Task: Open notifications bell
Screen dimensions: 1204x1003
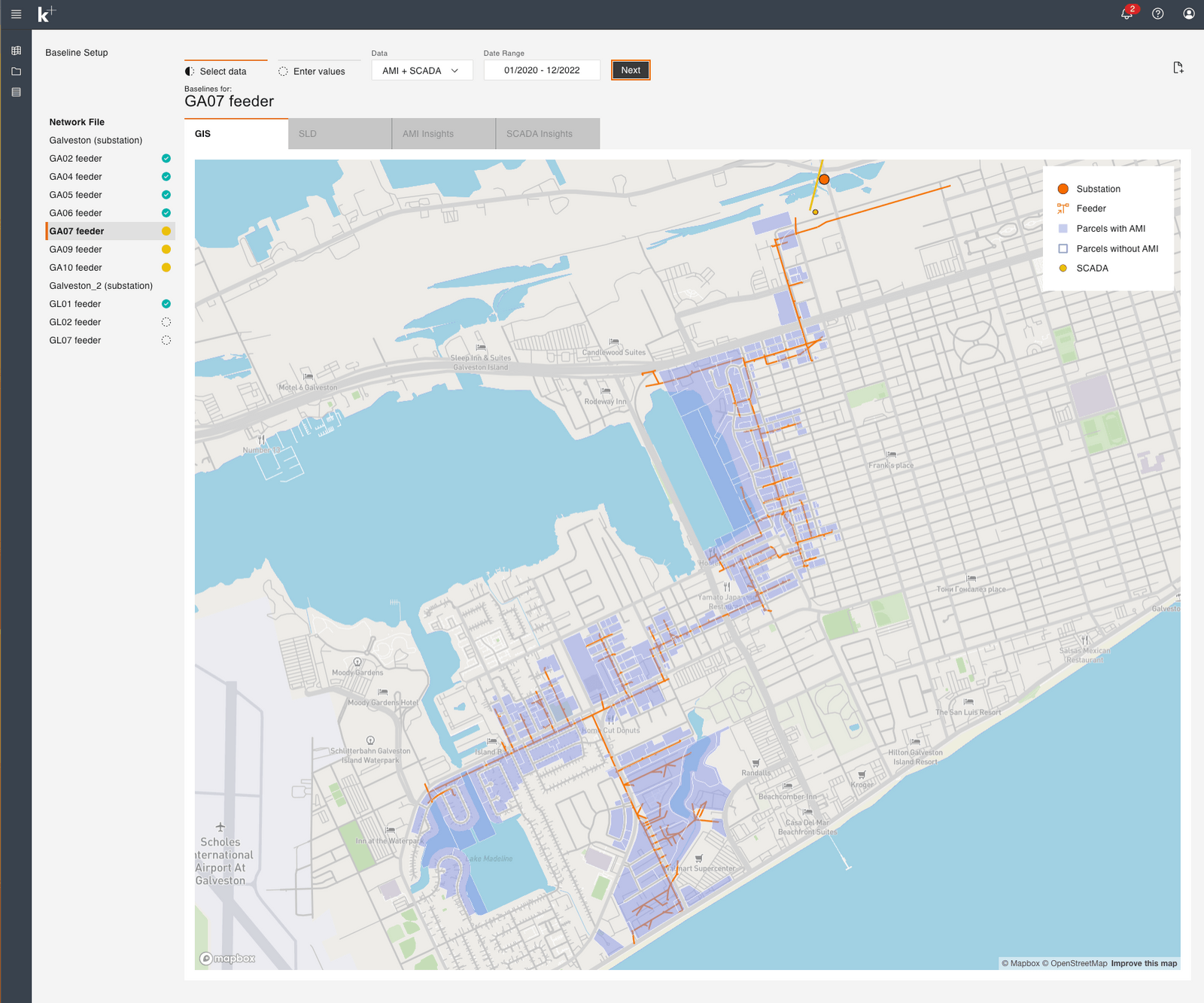Action: point(1126,14)
